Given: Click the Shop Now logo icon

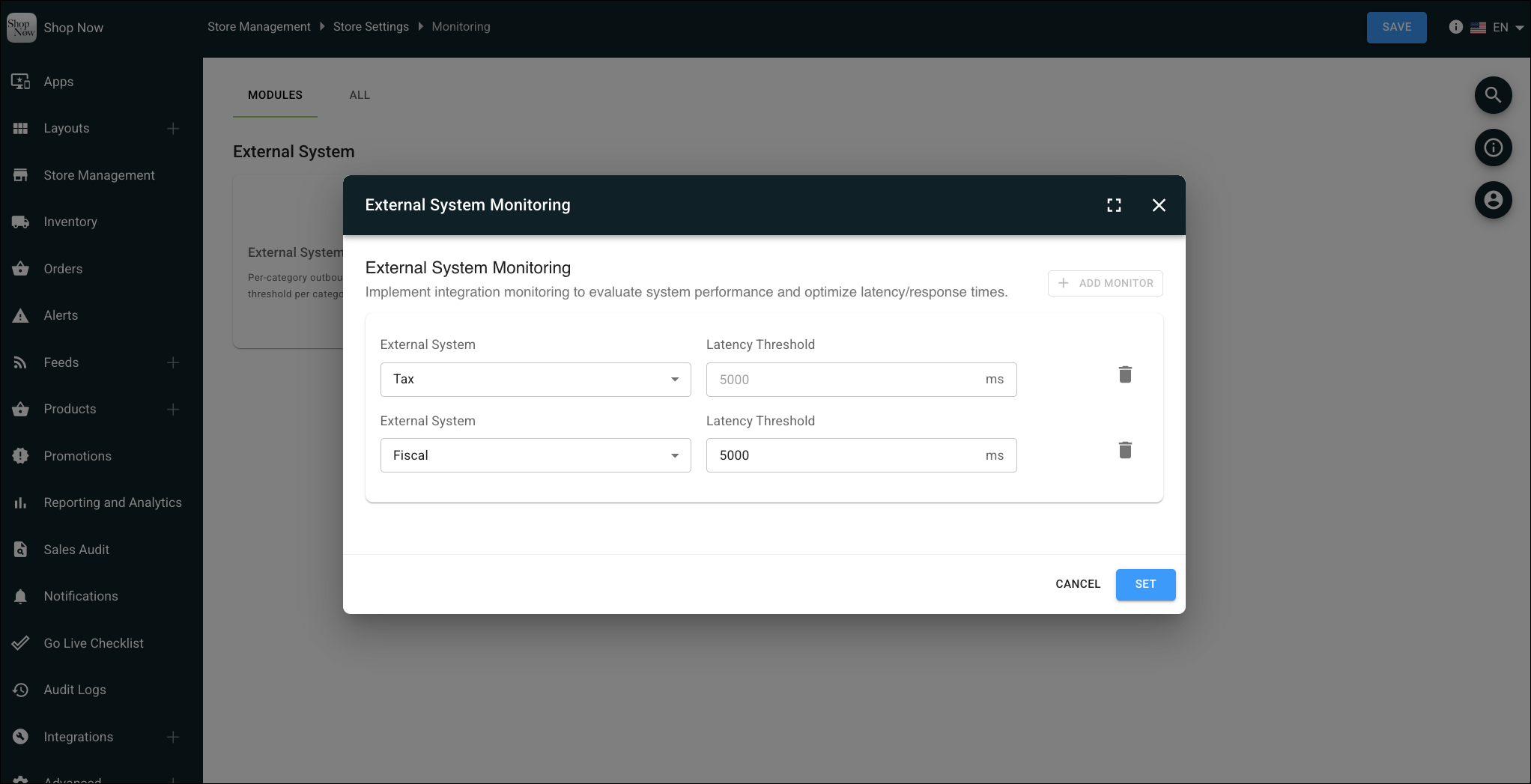Looking at the screenshot, I should (x=21, y=28).
